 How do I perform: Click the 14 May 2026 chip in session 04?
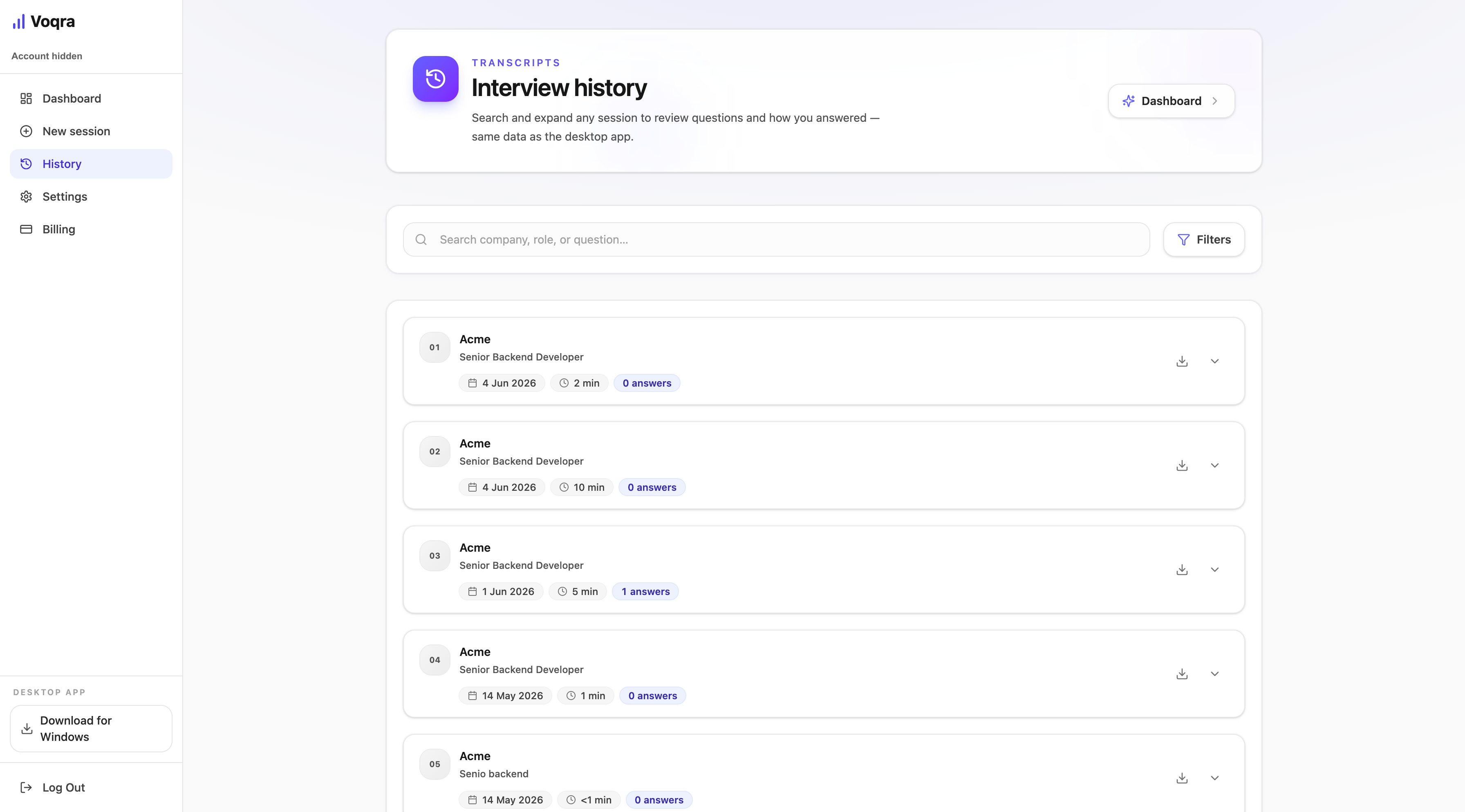506,696
